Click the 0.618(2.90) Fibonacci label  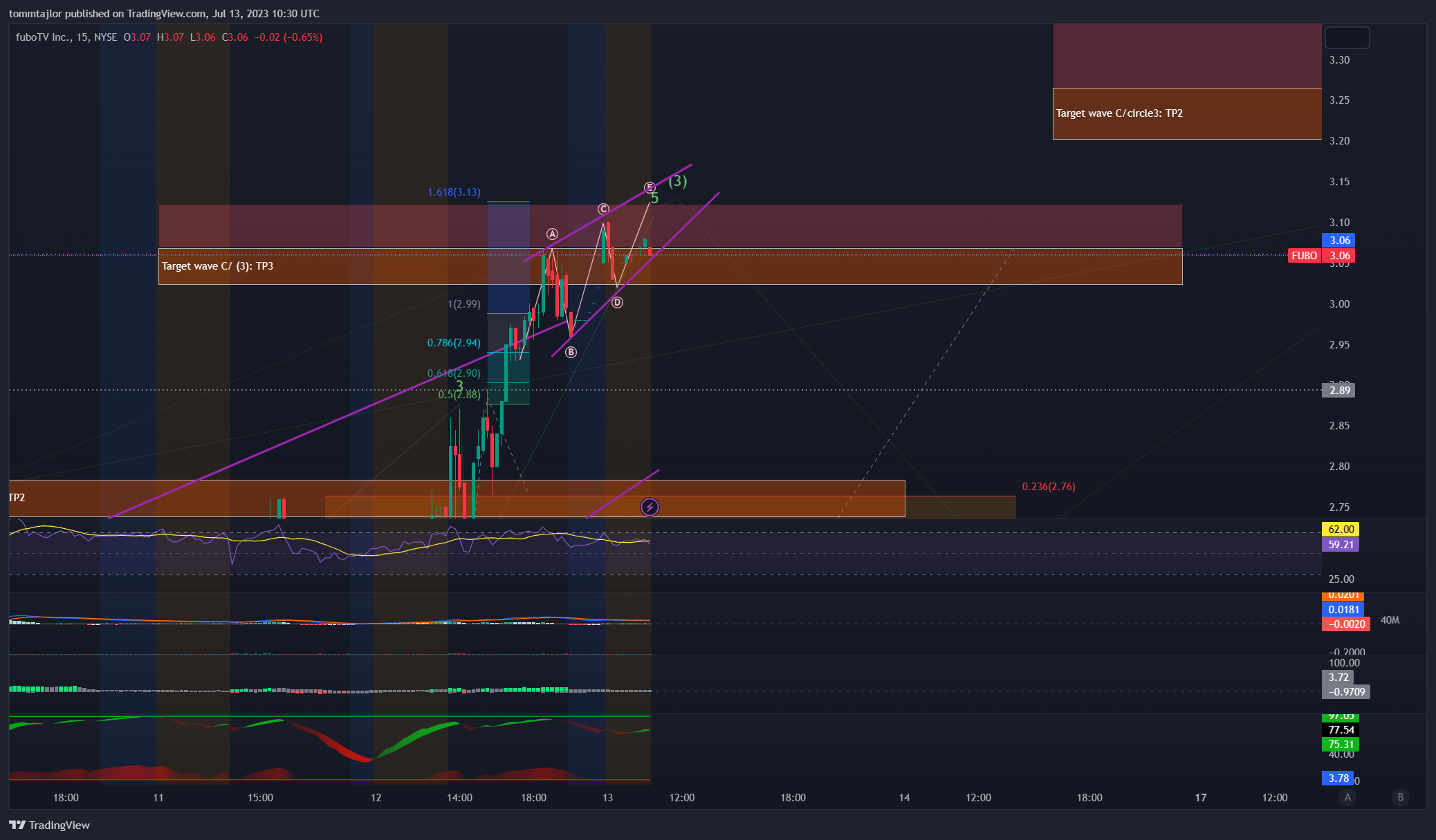pyautogui.click(x=454, y=373)
